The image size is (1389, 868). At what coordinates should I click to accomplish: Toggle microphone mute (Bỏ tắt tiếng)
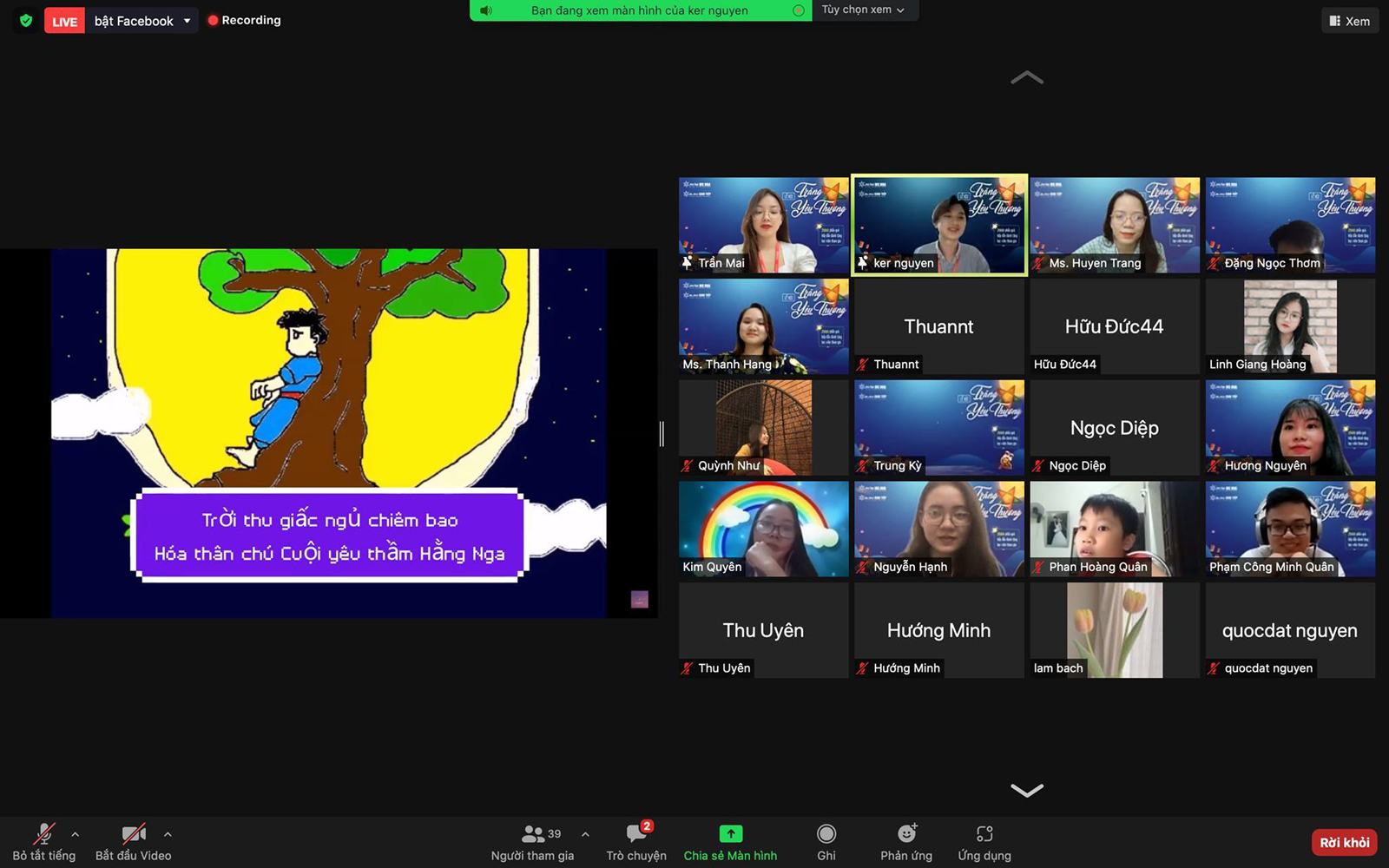(43, 834)
